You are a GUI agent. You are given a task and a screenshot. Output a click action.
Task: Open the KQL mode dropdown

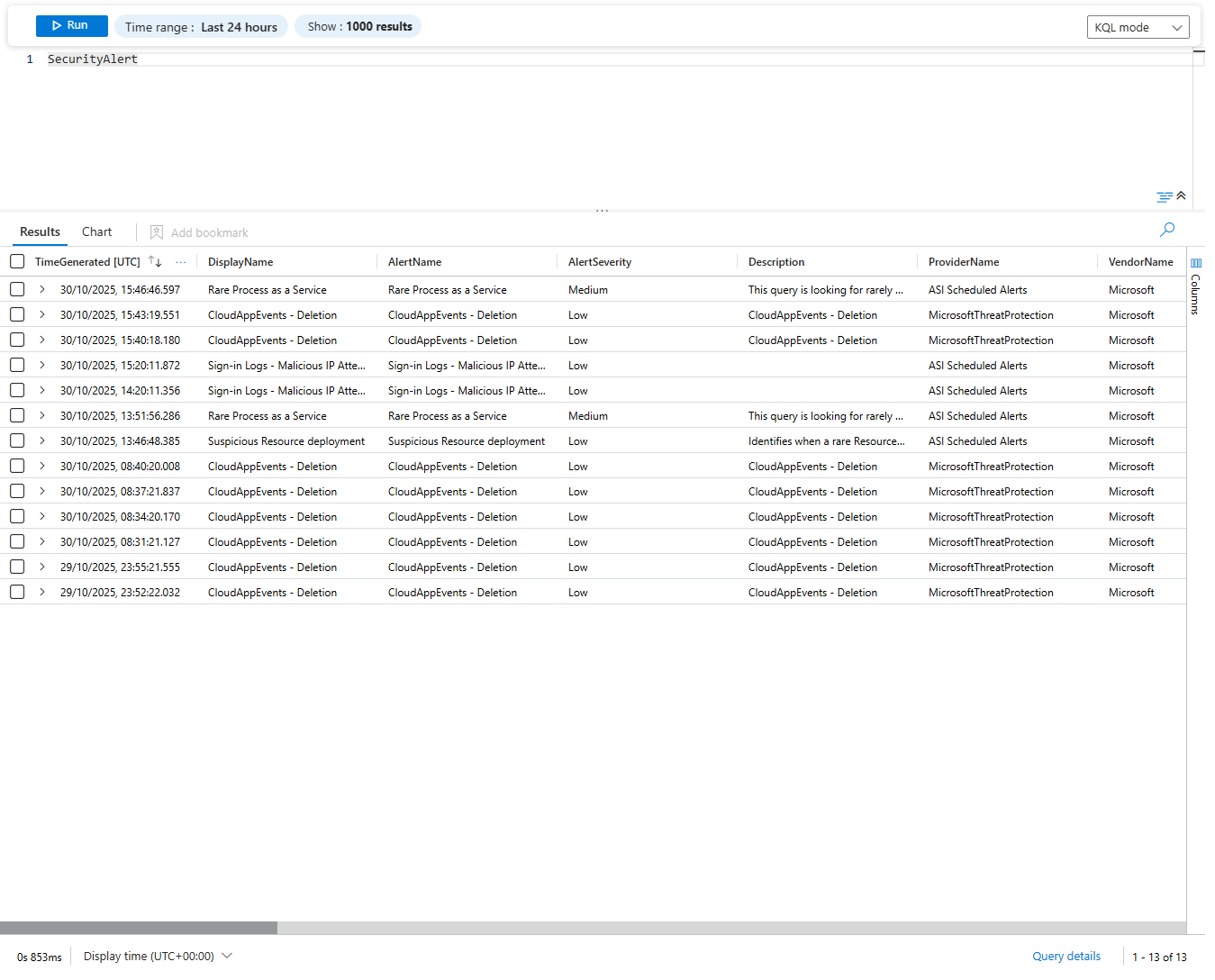click(1138, 27)
